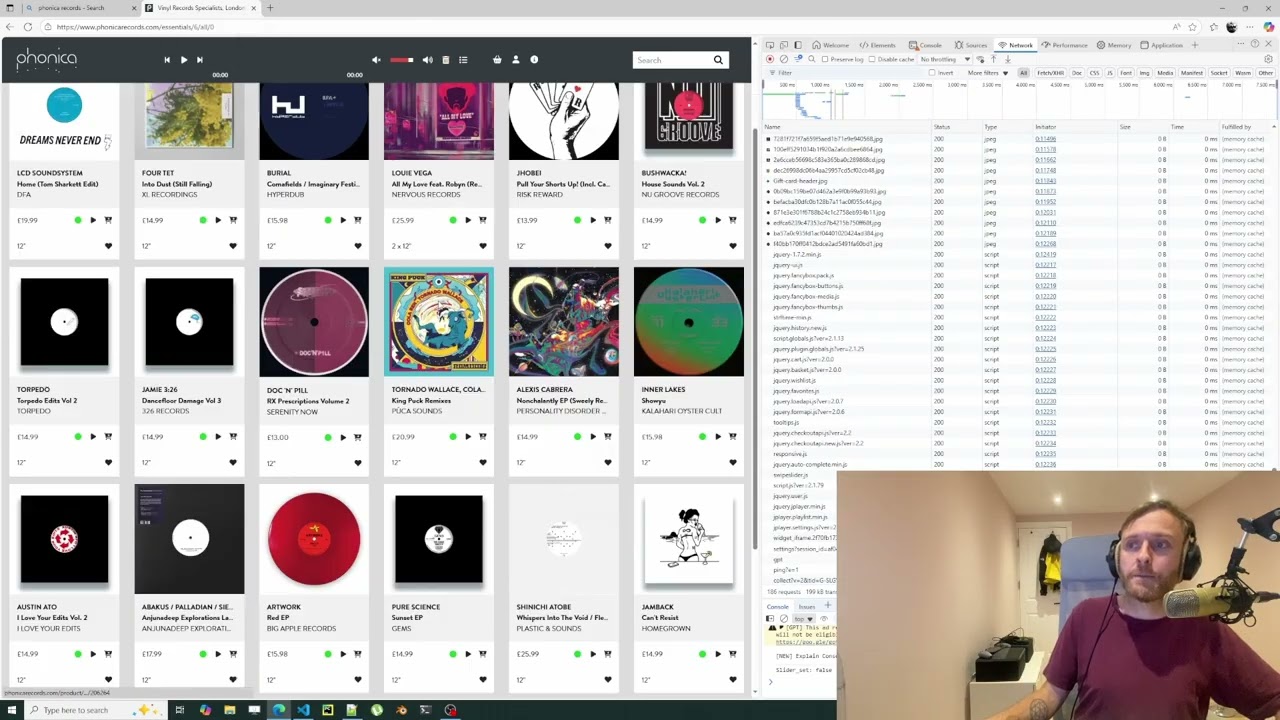Open Visual Studio Code from taskbar
Image resolution: width=1280 pixels, height=720 pixels.
coord(303,710)
